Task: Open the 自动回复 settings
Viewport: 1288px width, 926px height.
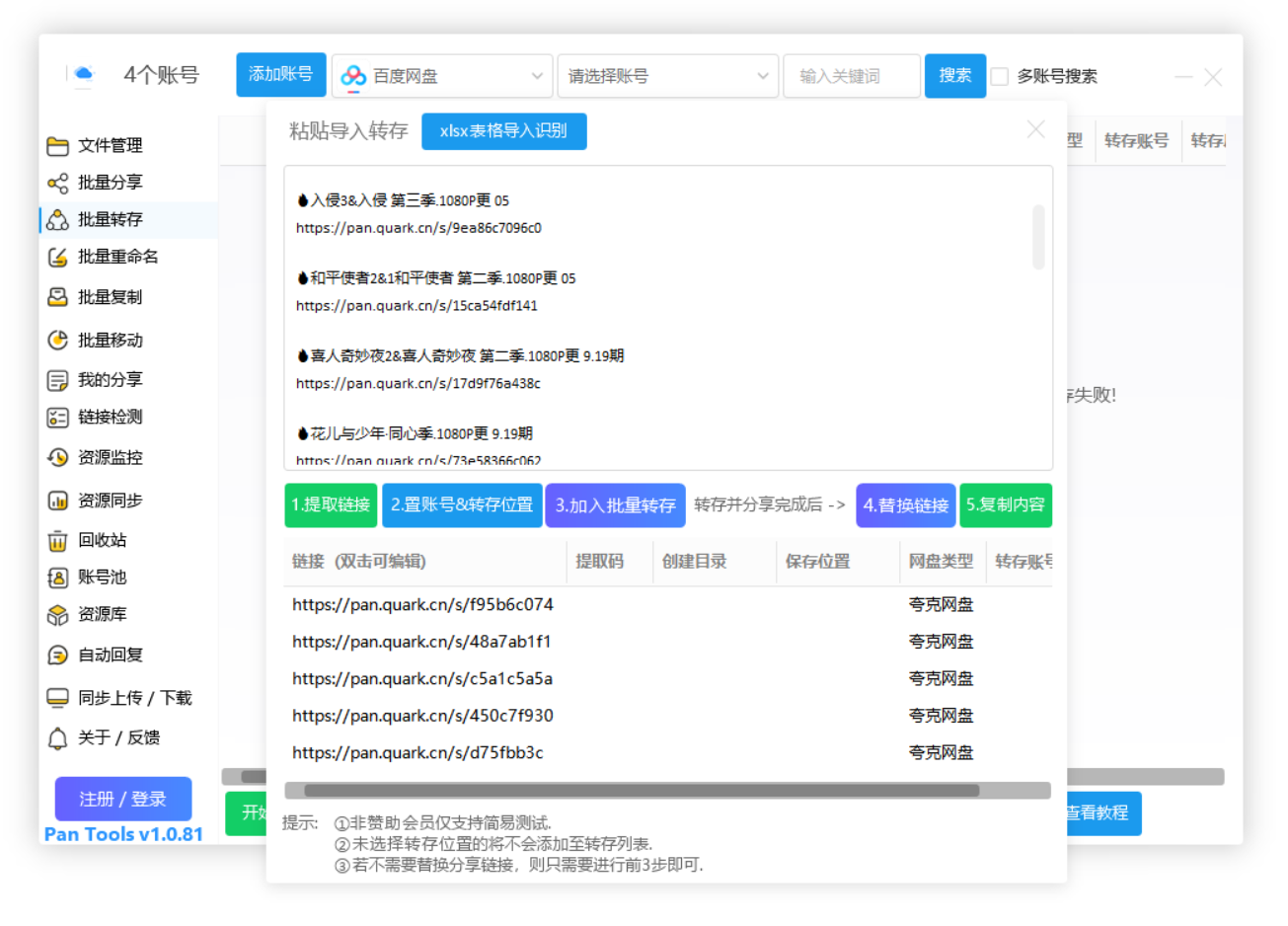Action: 109,654
